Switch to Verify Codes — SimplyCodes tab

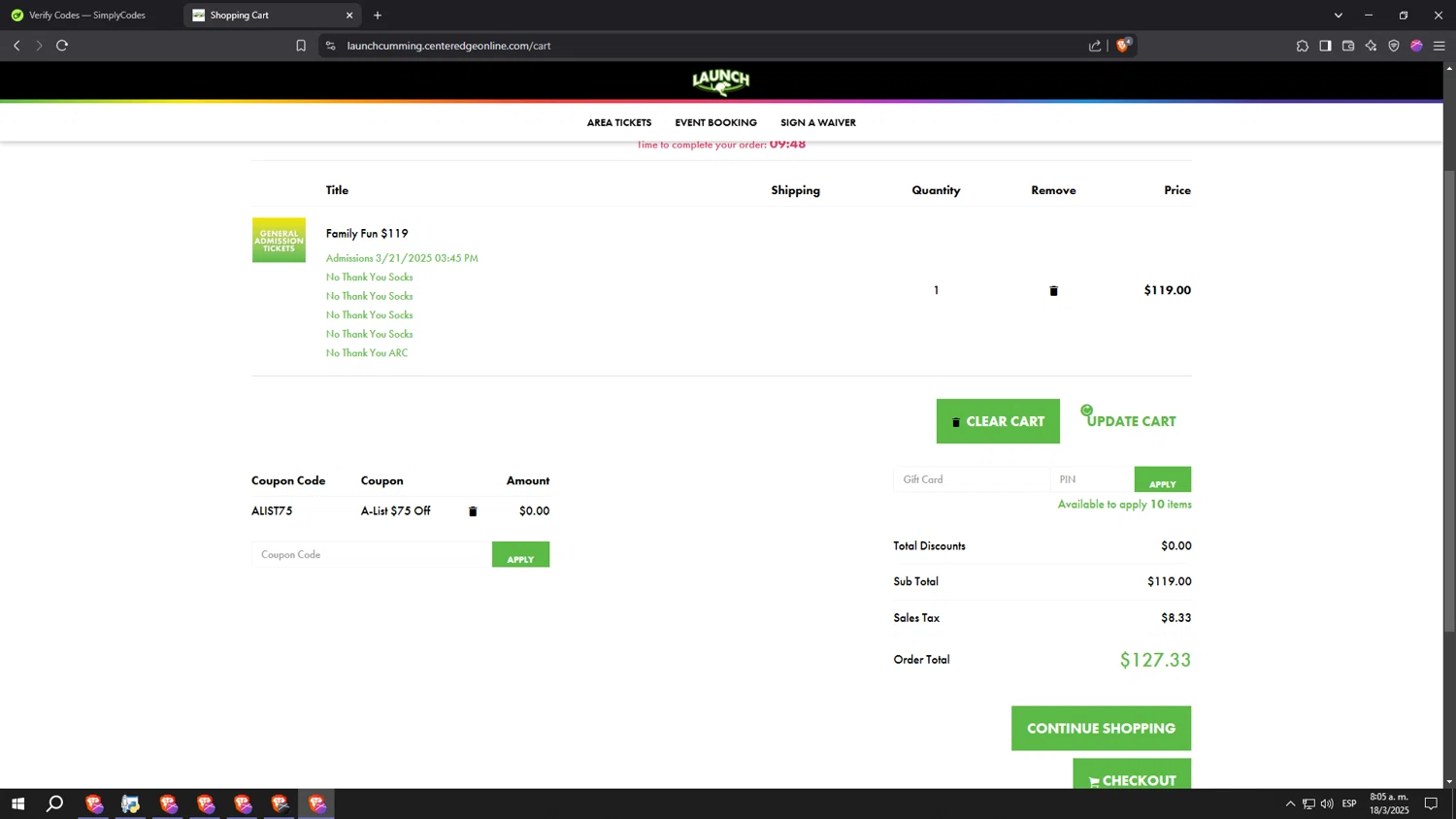click(87, 16)
